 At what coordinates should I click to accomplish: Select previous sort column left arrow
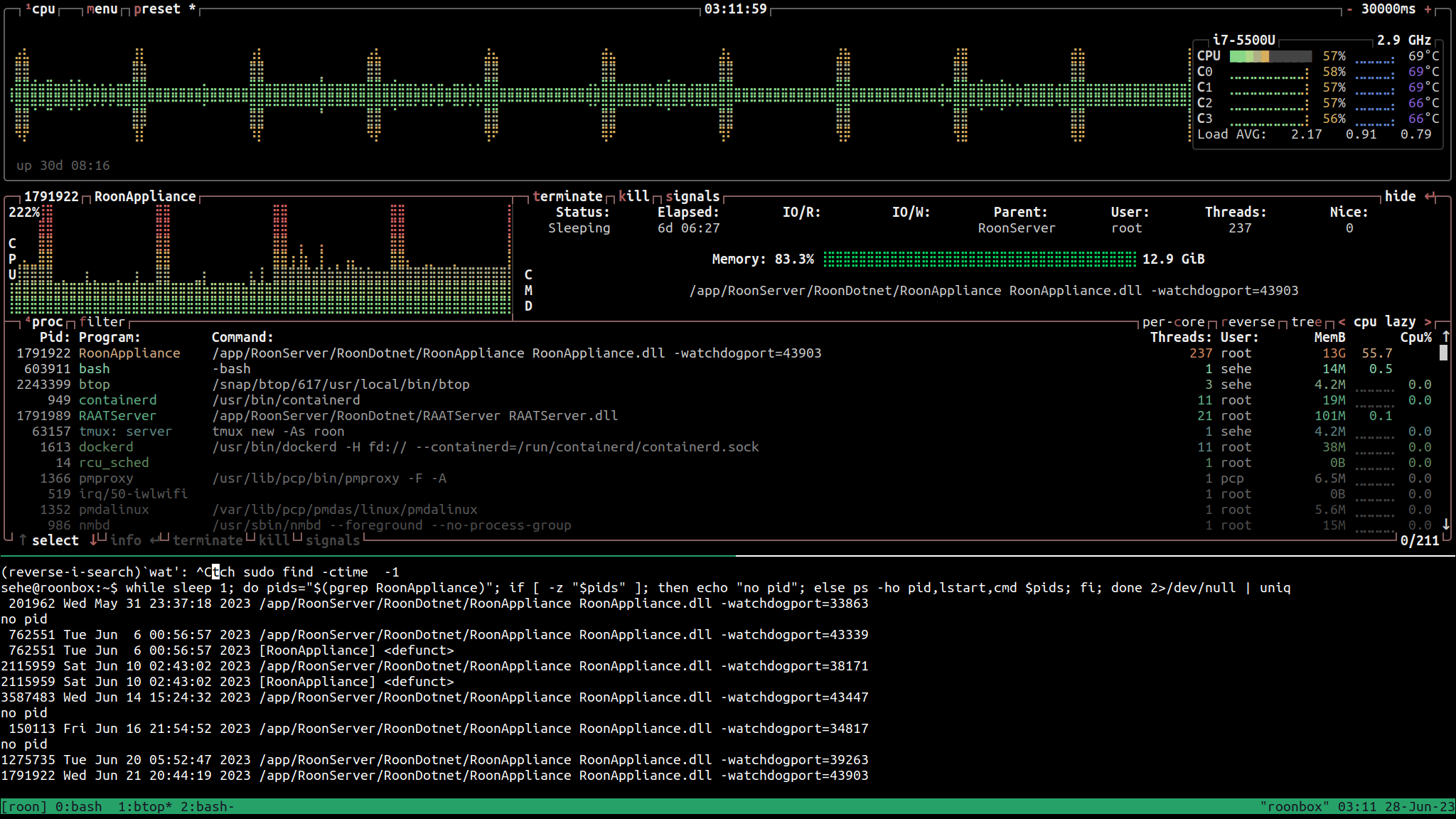pyautogui.click(x=1342, y=321)
